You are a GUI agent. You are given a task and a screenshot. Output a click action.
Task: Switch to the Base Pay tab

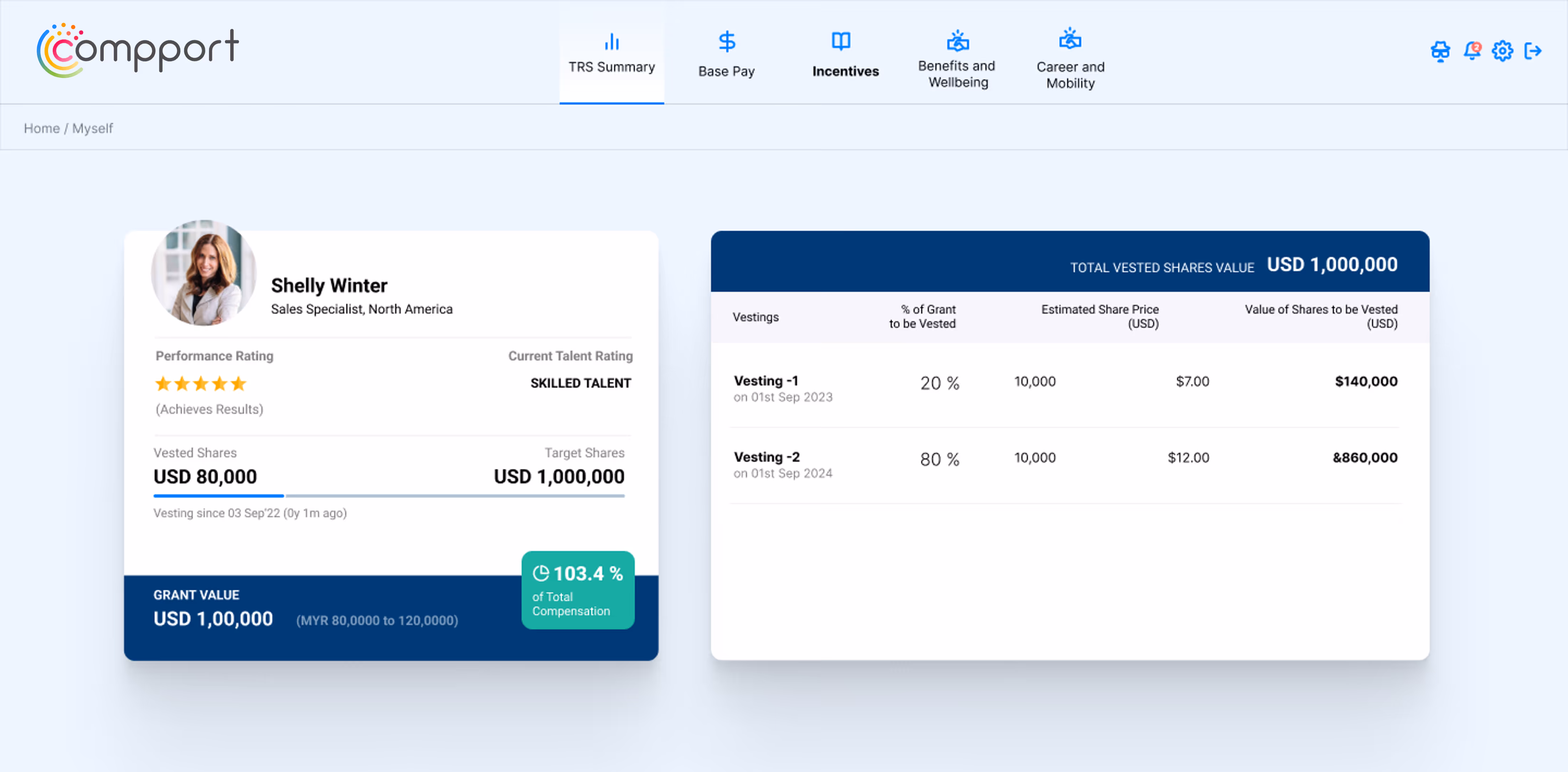pyautogui.click(x=726, y=71)
